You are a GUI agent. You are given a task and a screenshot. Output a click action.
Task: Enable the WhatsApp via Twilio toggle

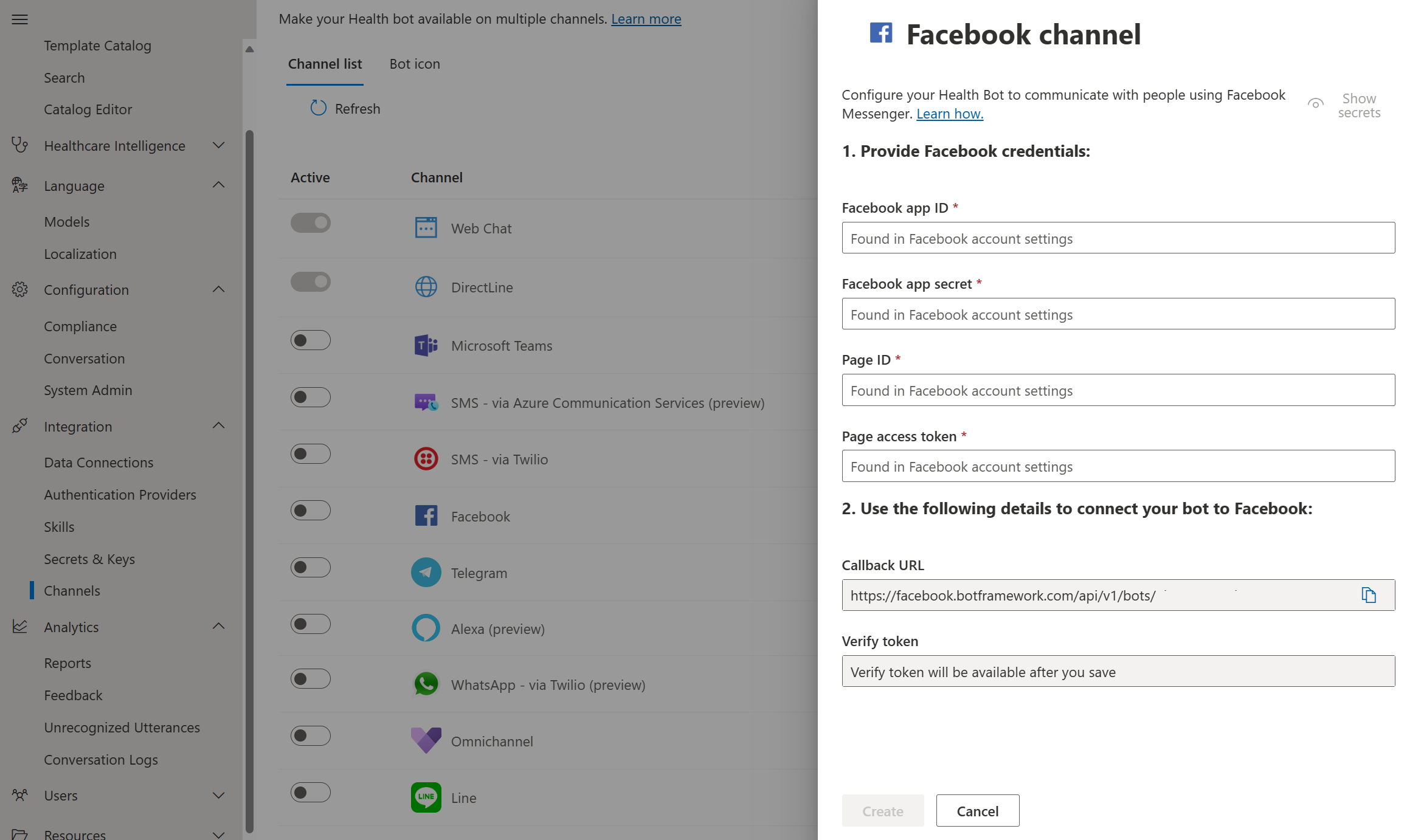(311, 679)
